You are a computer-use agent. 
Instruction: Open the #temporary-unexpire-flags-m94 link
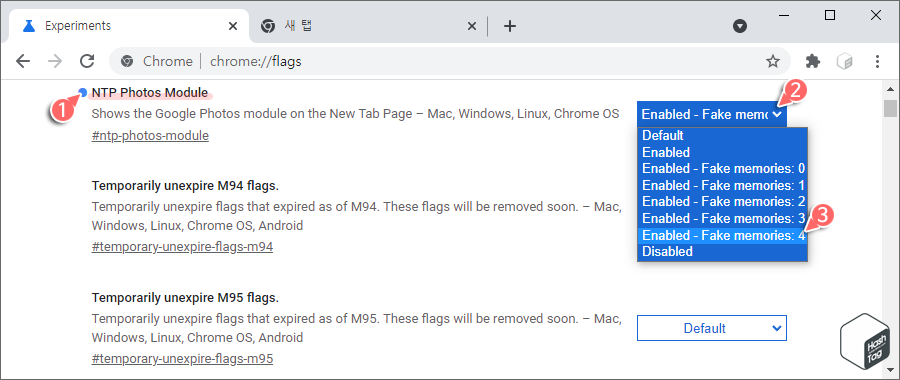click(x=182, y=247)
